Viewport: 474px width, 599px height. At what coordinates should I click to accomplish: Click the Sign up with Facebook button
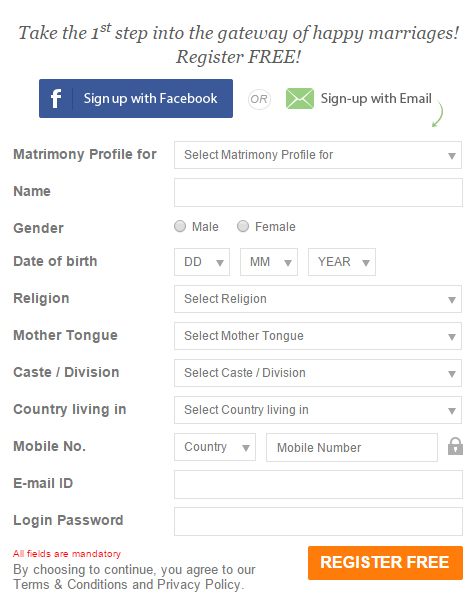[136, 99]
